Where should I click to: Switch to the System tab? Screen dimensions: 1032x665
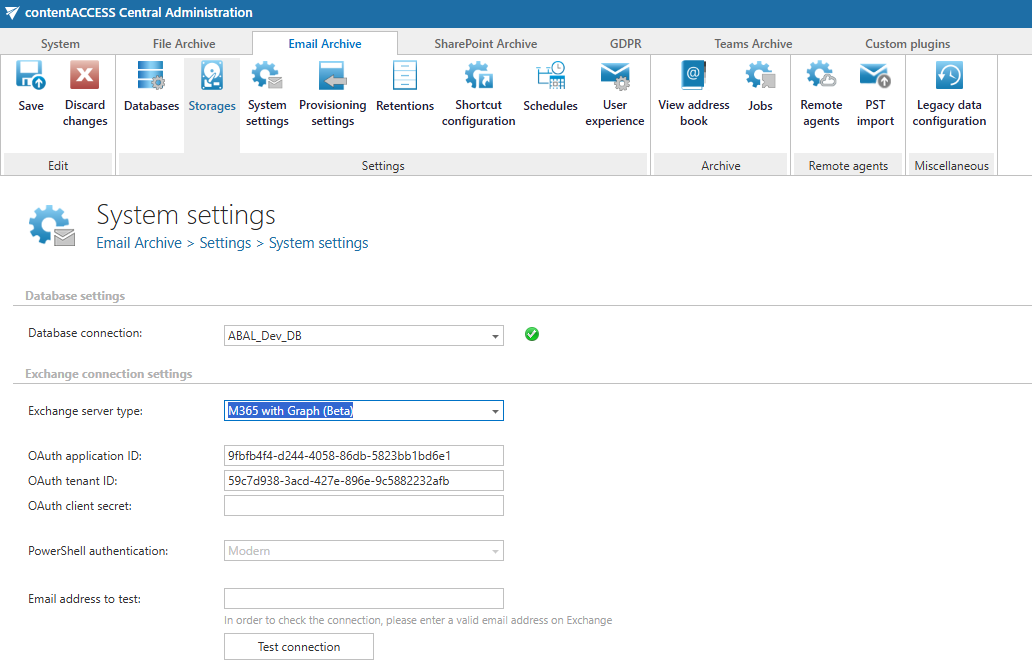[60, 43]
